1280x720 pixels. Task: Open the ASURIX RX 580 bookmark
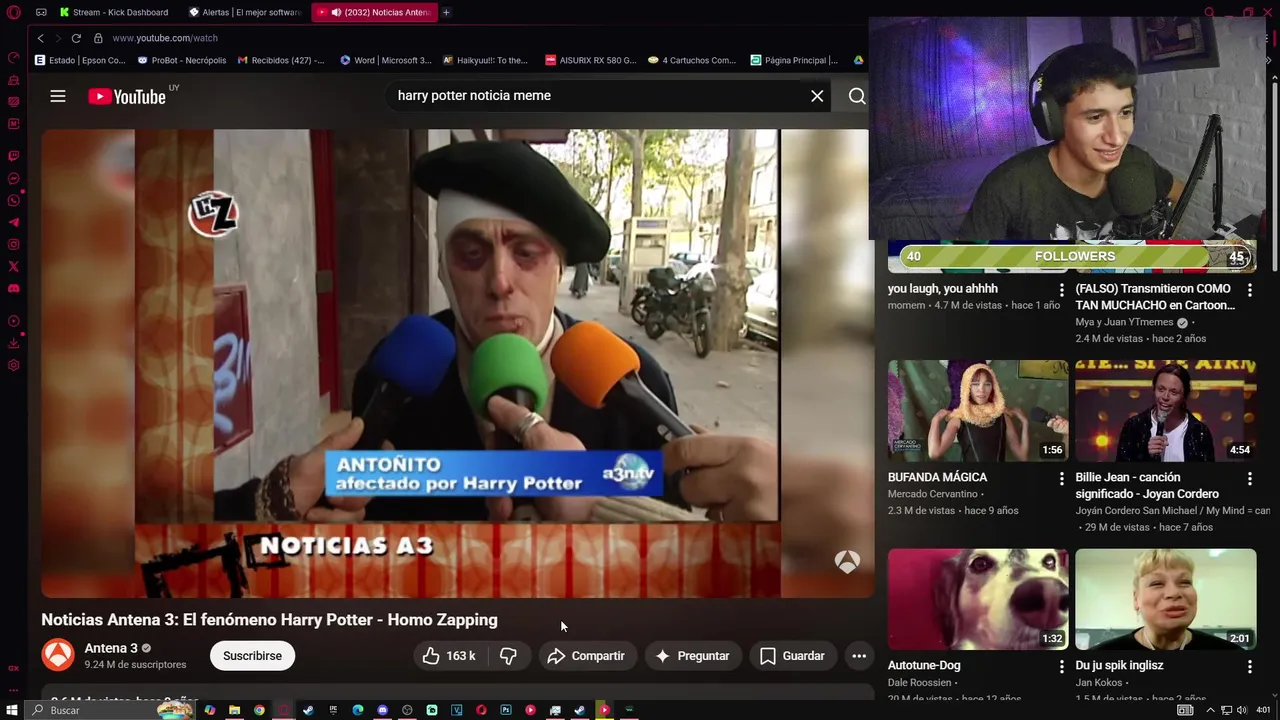coord(590,60)
